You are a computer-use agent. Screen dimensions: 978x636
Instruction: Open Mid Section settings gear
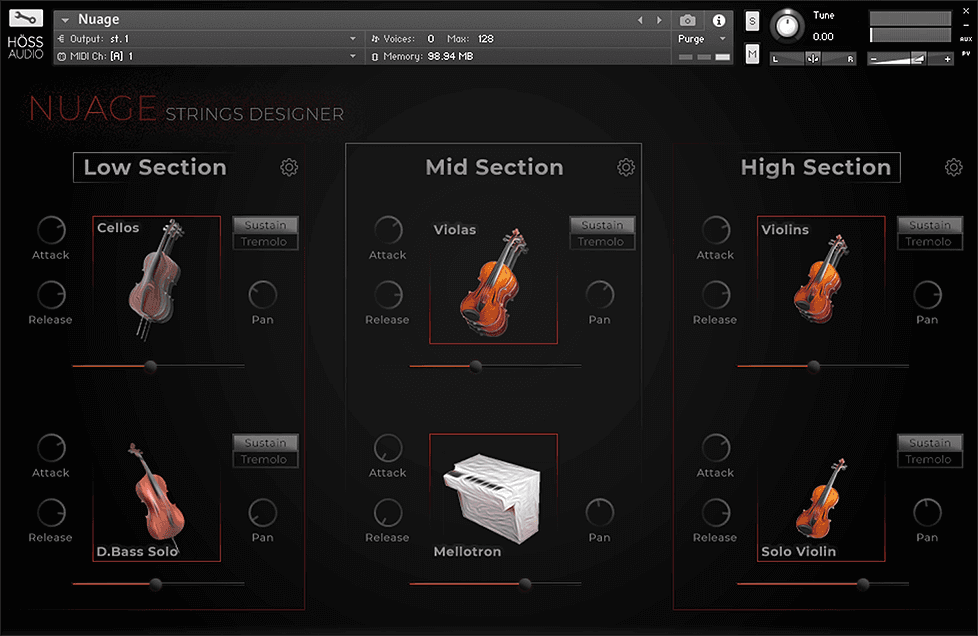pyautogui.click(x=626, y=167)
